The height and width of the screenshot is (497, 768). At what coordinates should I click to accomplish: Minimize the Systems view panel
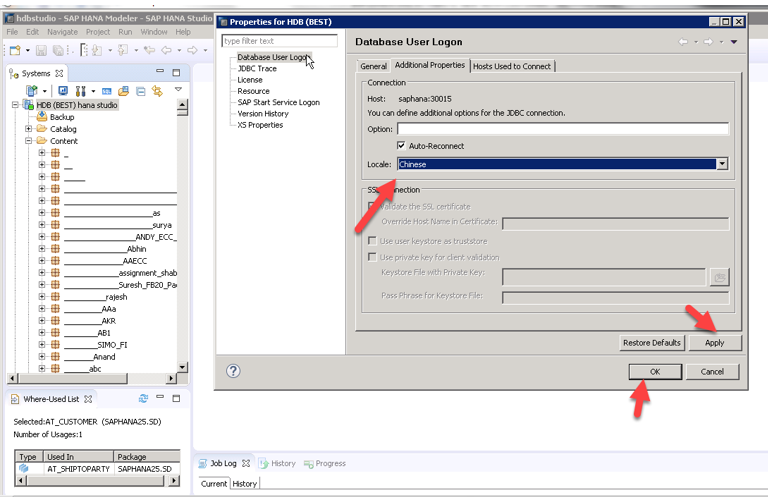(x=160, y=71)
